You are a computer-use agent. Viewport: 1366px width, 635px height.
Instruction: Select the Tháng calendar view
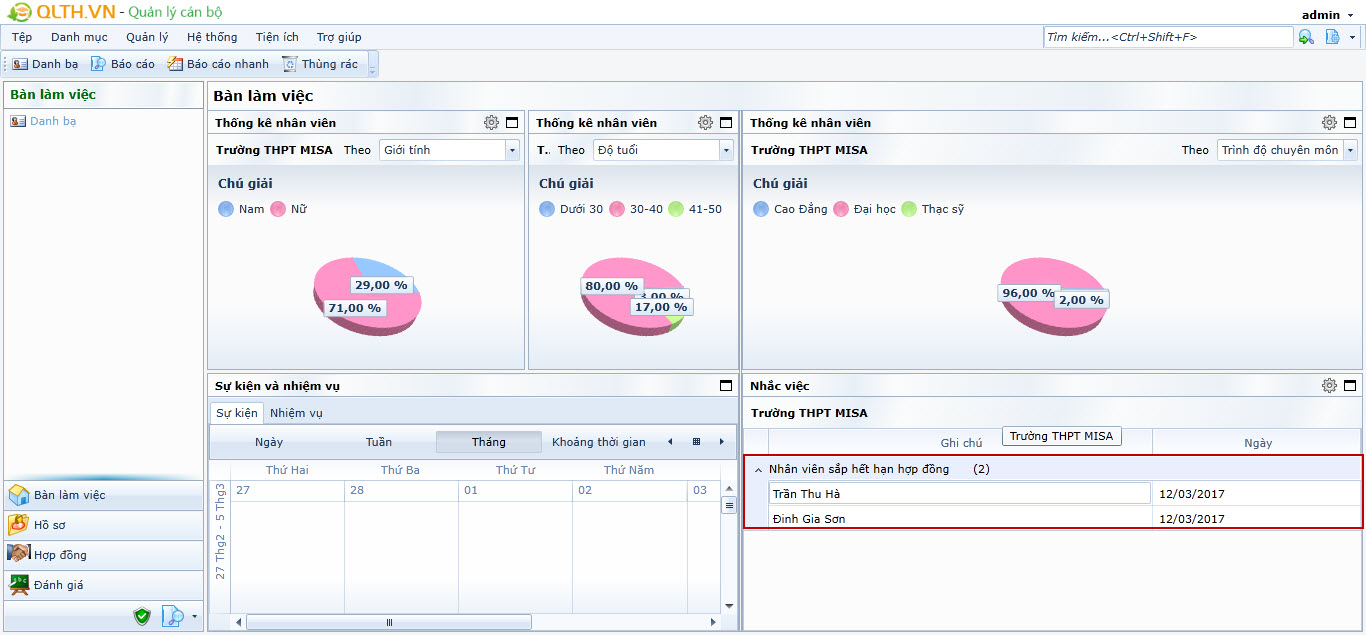click(488, 442)
